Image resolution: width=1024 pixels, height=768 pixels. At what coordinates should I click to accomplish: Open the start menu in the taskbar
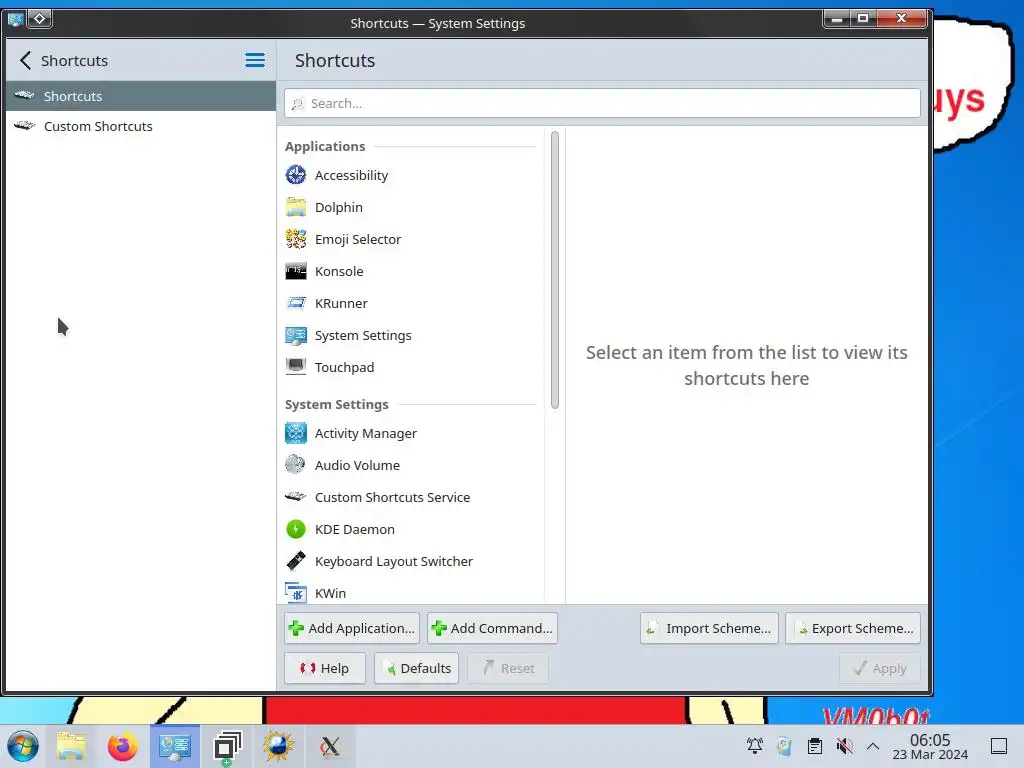click(x=23, y=746)
